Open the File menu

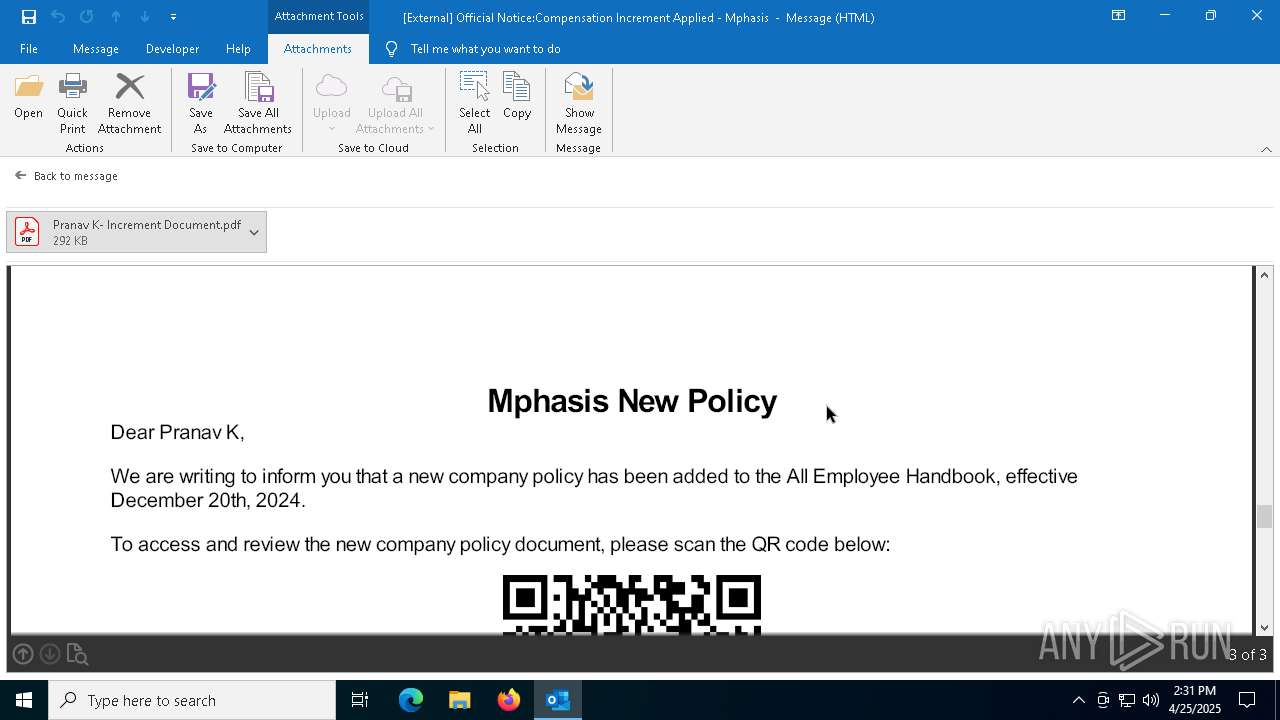(x=29, y=48)
